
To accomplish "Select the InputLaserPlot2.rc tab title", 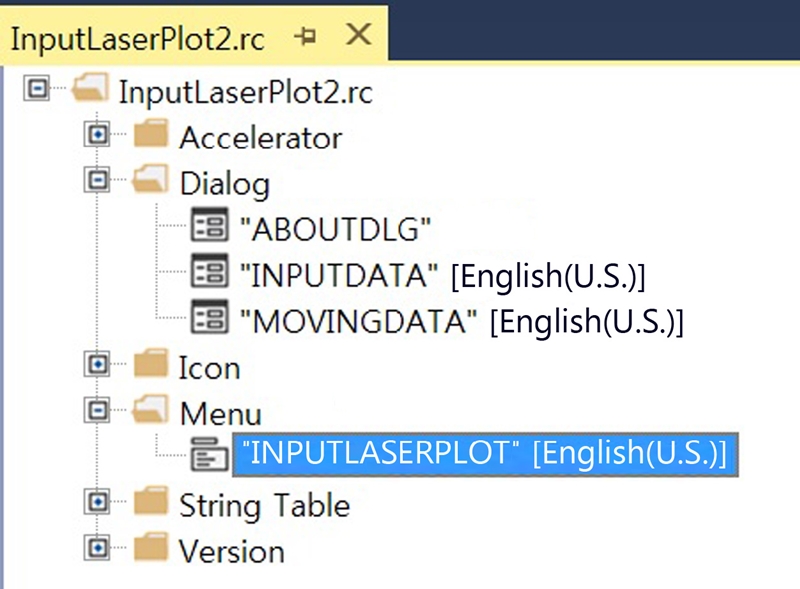I will [x=142, y=36].
